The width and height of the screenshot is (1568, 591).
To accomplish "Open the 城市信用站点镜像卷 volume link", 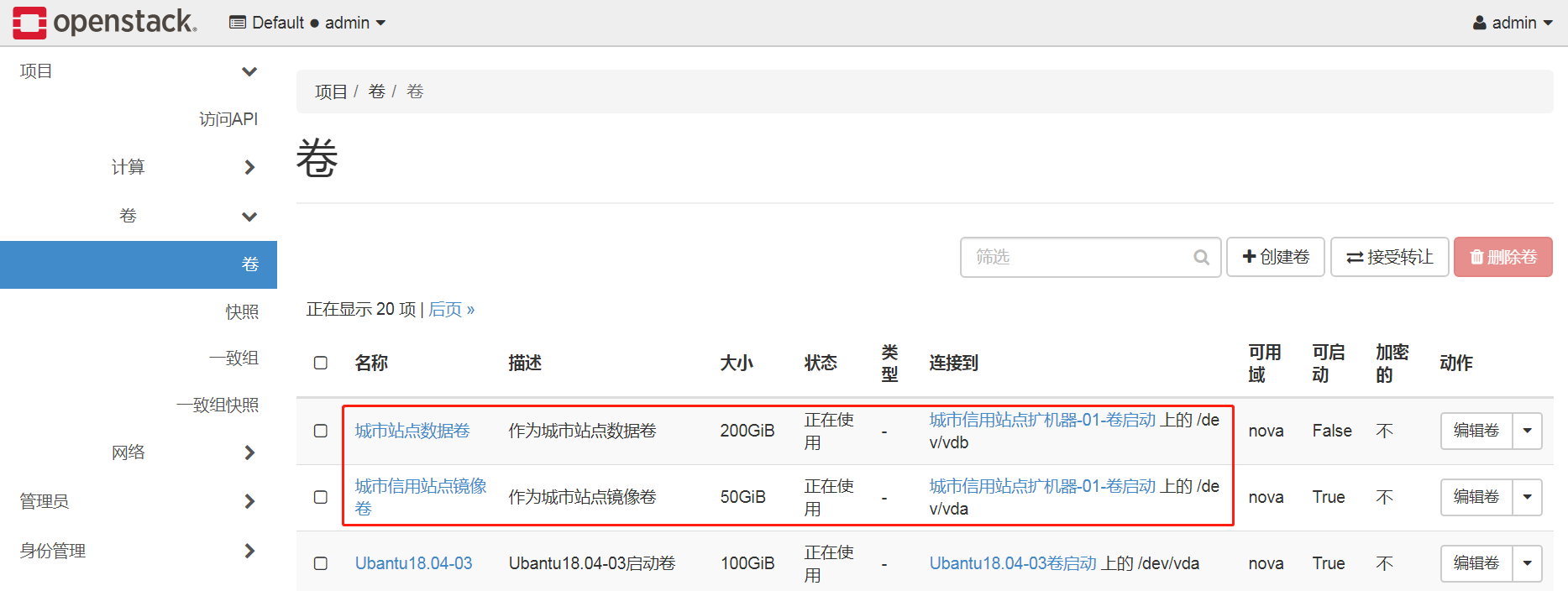I will click(x=421, y=497).
